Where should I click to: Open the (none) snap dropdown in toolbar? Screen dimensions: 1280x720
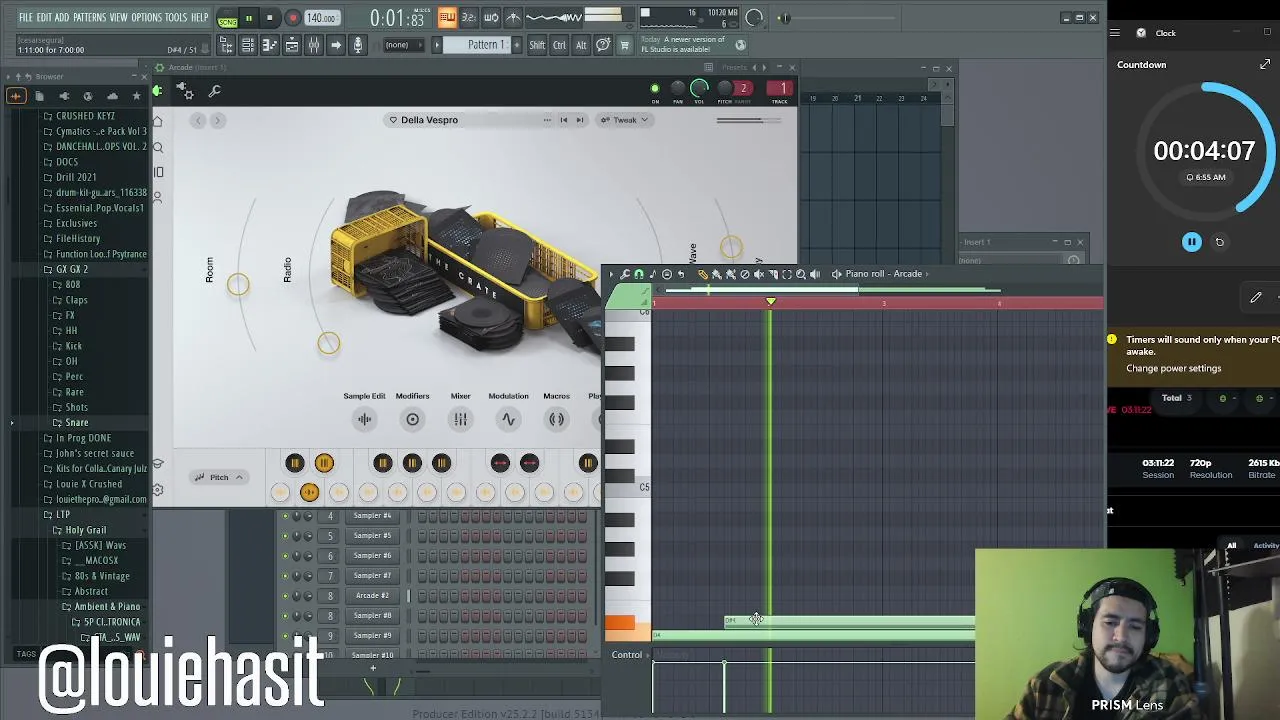(404, 45)
